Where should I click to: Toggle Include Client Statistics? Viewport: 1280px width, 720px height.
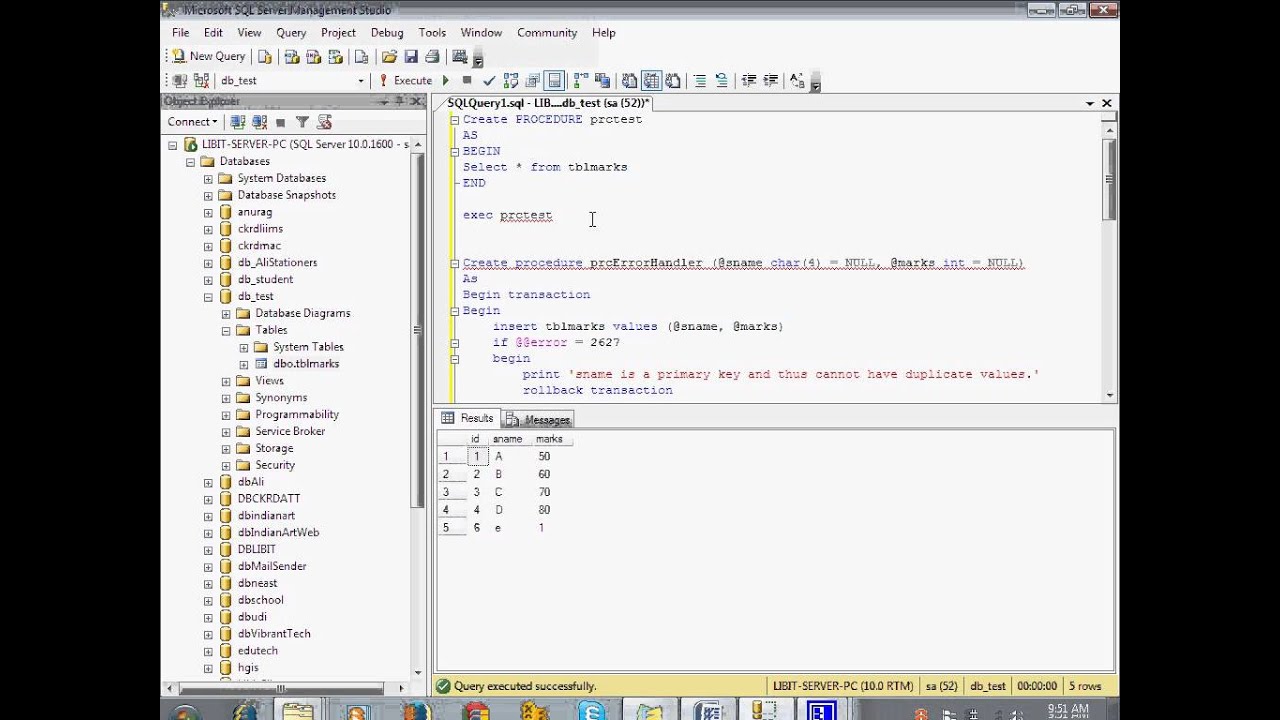602,80
